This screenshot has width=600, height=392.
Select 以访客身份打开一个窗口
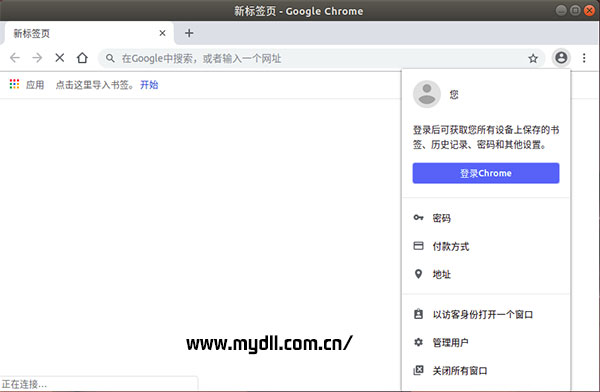pyautogui.click(x=486, y=314)
